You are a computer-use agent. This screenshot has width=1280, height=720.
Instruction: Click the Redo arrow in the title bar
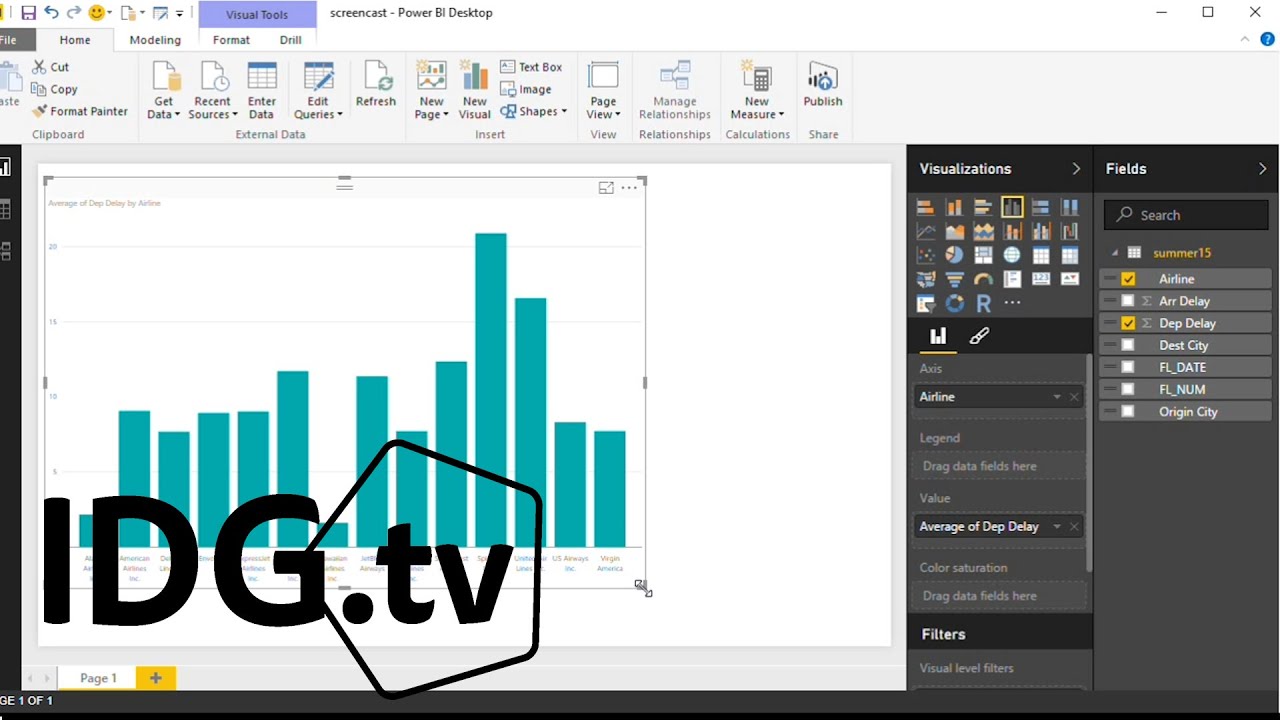coord(74,13)
